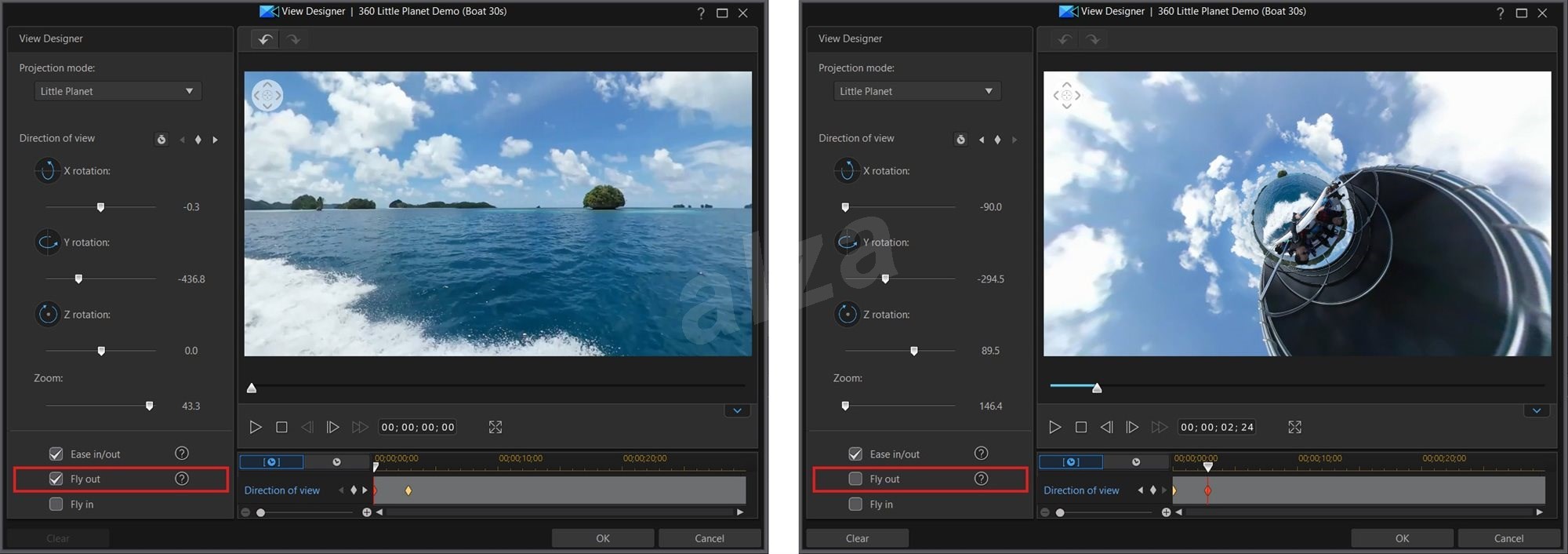Click Y rotation slider handle in right window
This screenshot has height=554, width=1568.
885,279
